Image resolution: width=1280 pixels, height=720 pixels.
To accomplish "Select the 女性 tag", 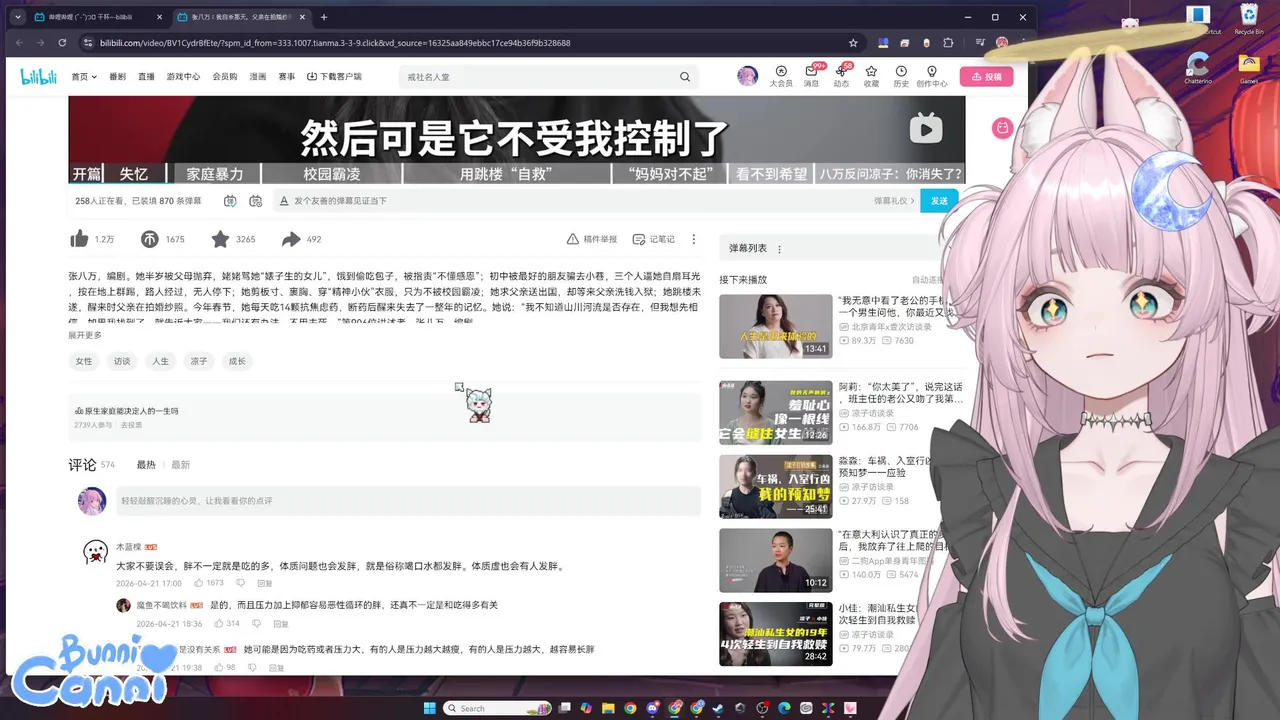I will [x=84, y=361].
